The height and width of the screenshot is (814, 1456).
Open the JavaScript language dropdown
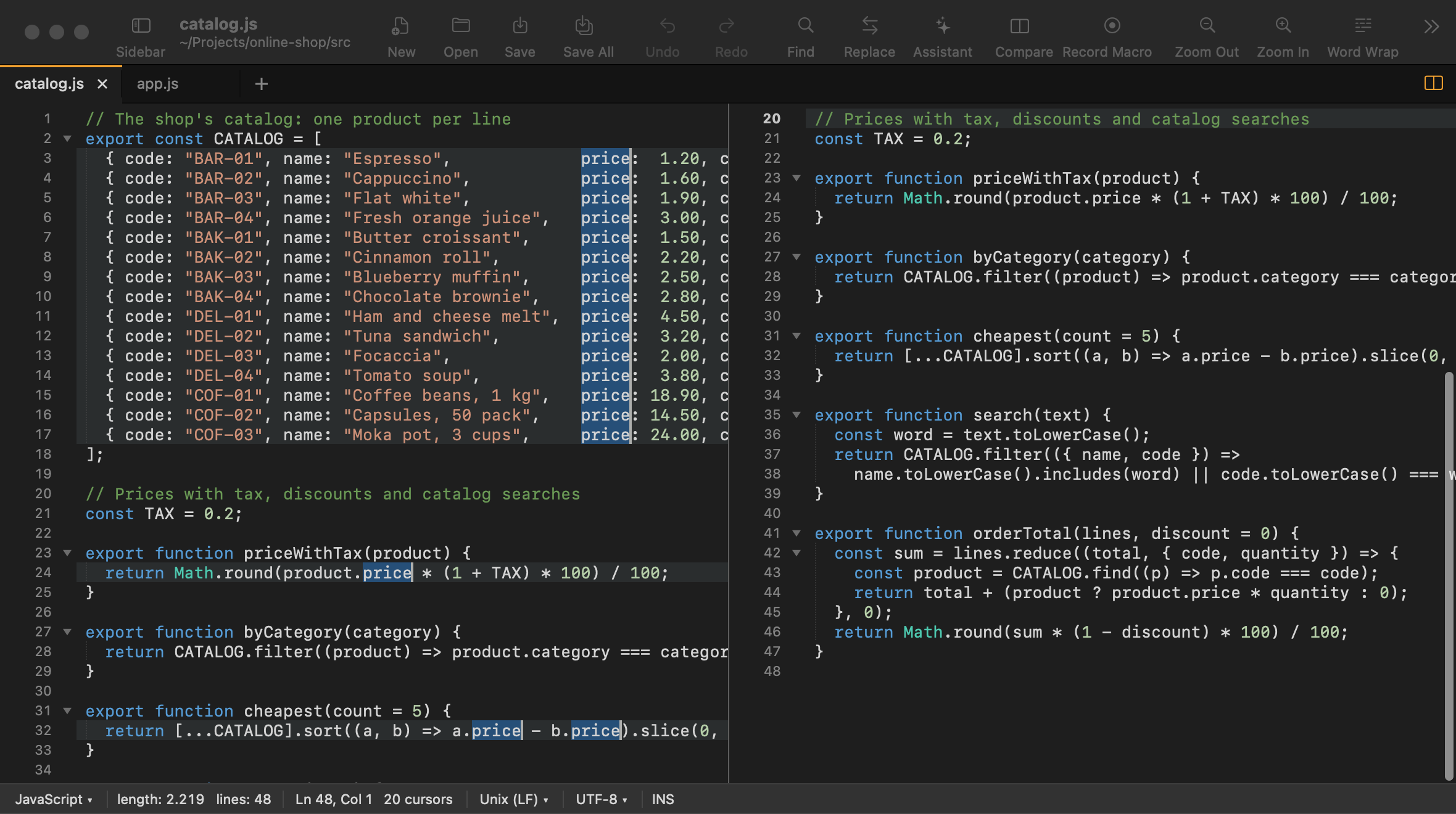[54, 799]
